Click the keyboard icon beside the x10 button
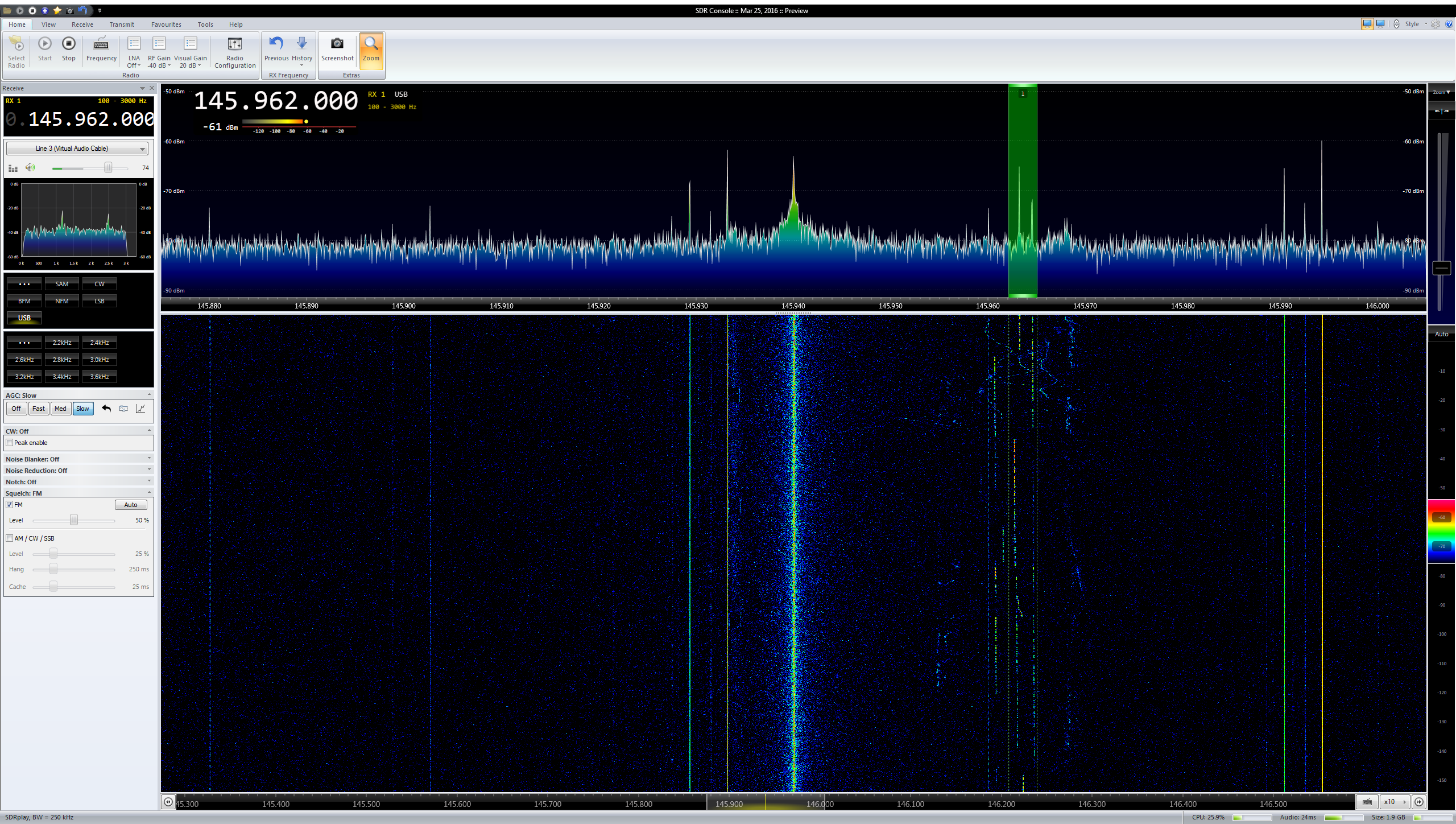Screen dimensions: 1456x824 click(x=1367, y=801)
